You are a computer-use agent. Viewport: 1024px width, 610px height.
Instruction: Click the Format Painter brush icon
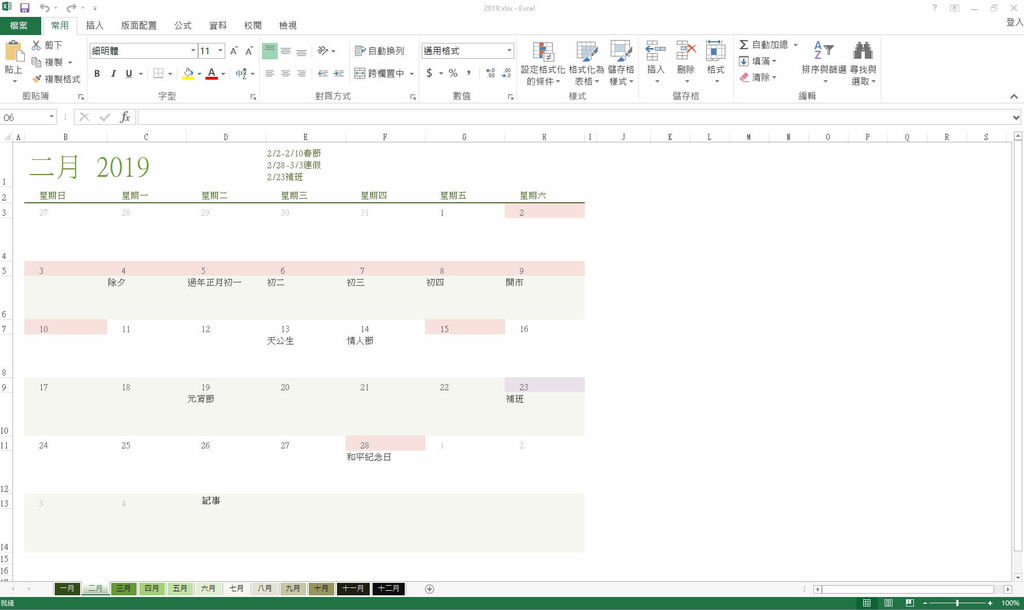(37, 78)
